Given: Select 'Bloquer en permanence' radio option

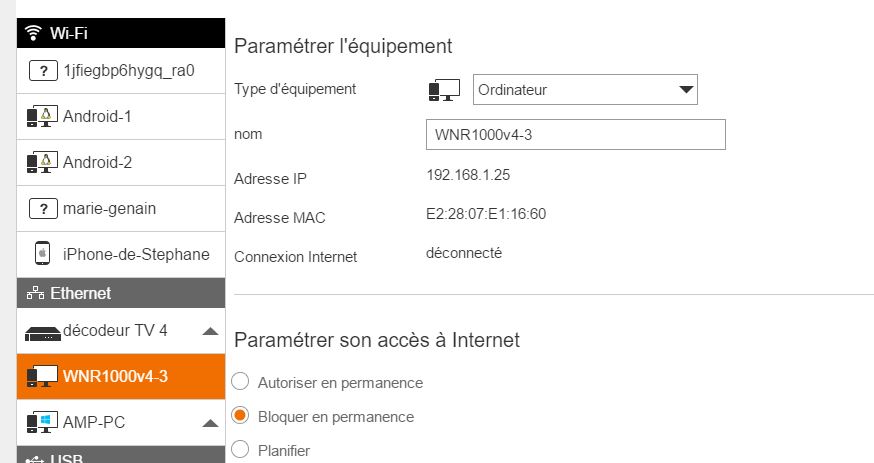Looking at the screenshot, I should [x=240, y=416].
